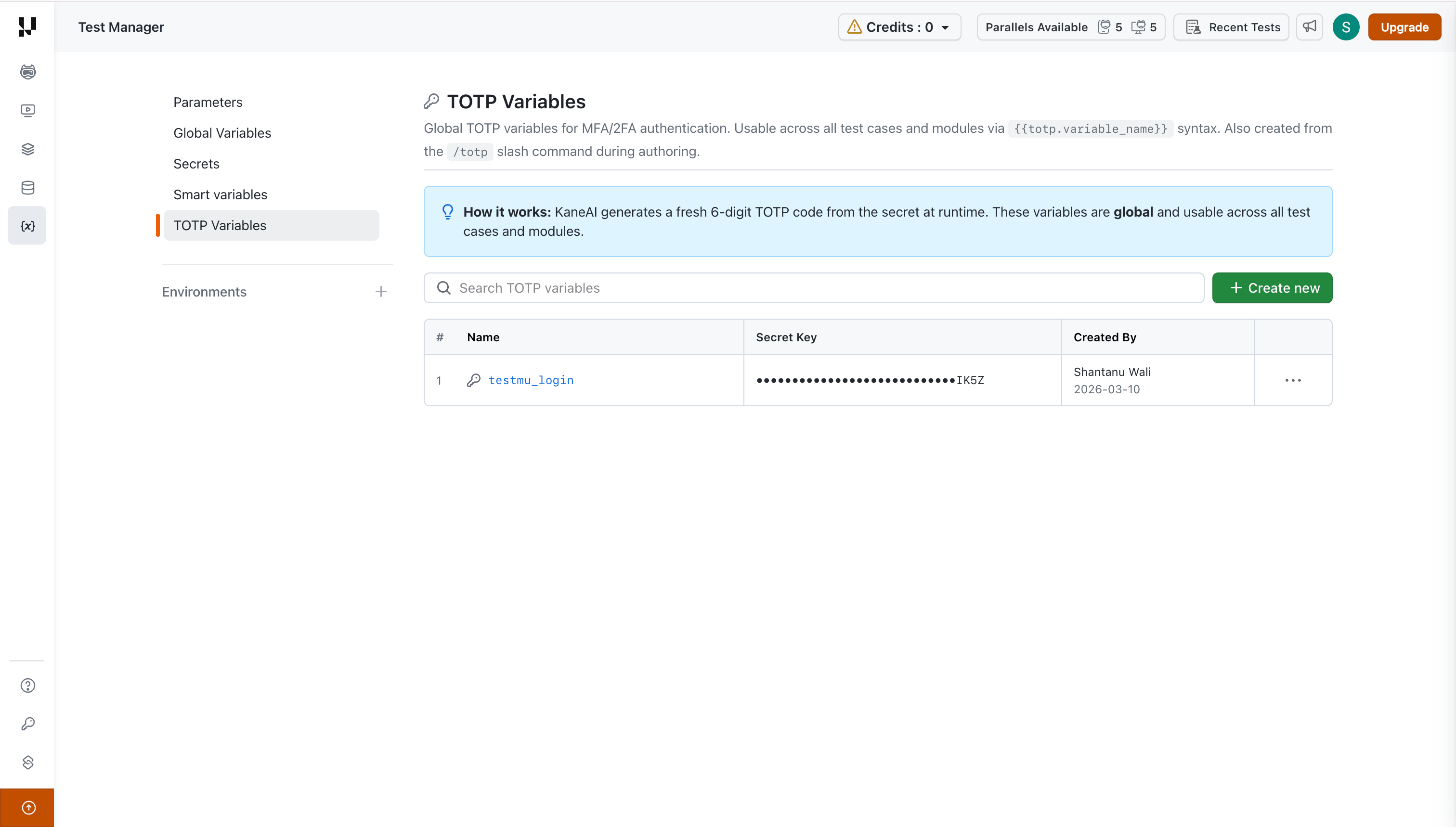Open the test runs video icon in sidebar
Viewport: 1456px width, 827px height.
point(26,110)
